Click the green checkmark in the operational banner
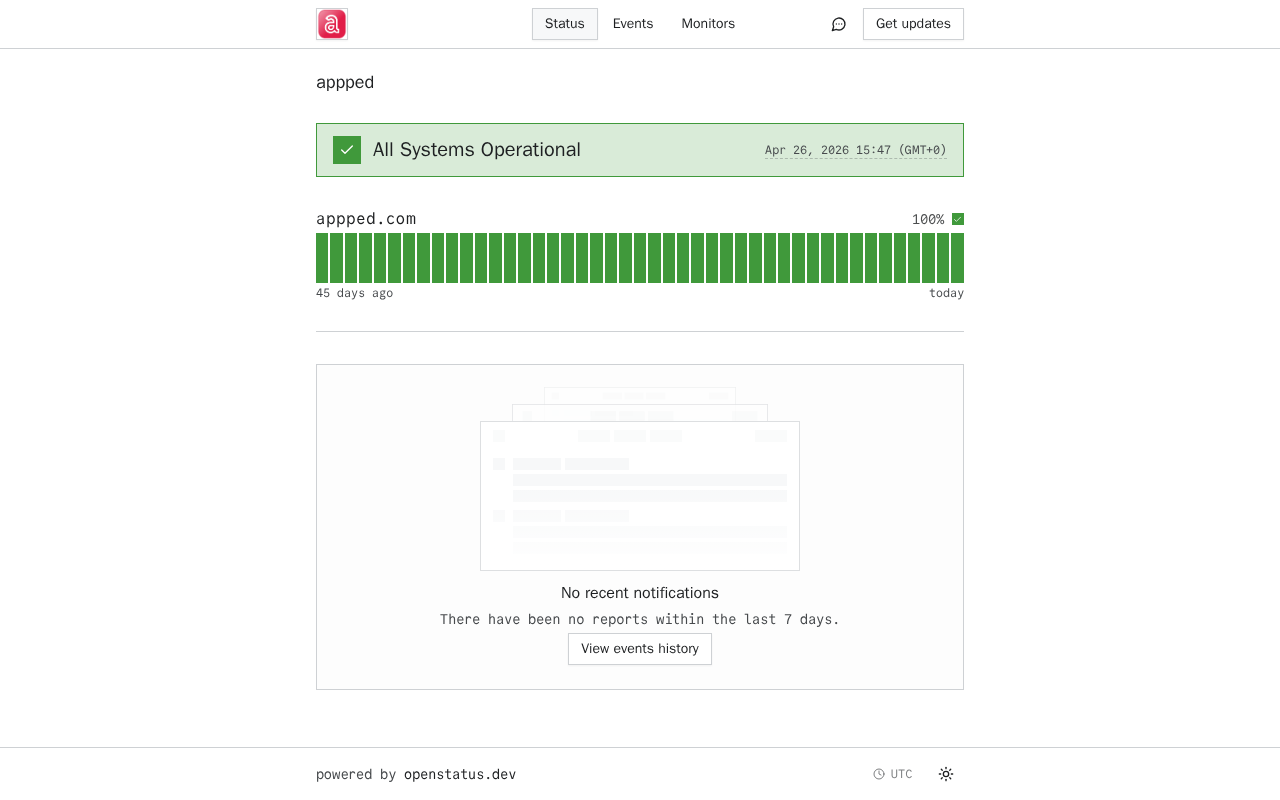 (x=347, y=150)
